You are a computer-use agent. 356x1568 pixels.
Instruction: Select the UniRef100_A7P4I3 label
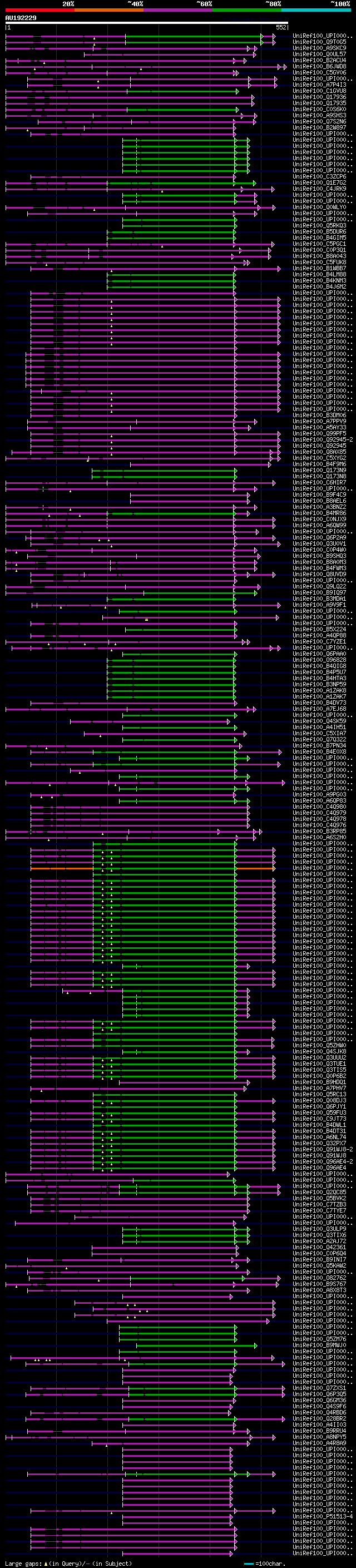click(319, 85)
